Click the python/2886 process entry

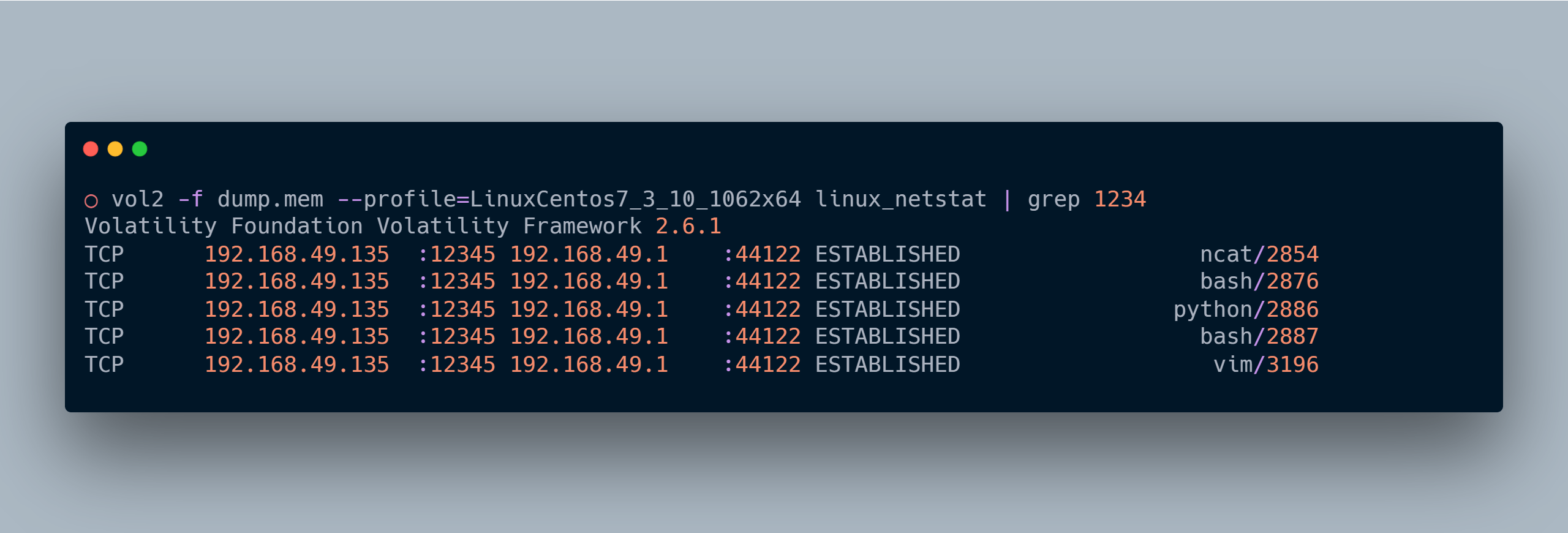(1246, 309)
